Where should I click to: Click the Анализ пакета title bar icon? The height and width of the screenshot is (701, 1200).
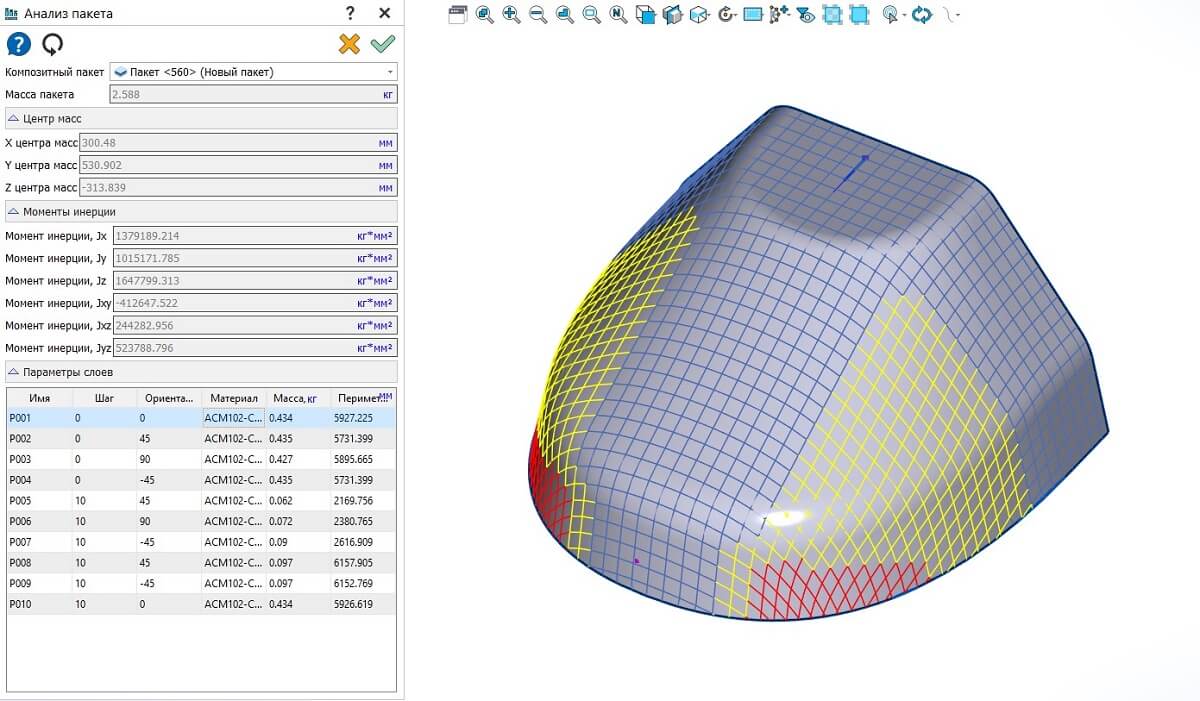click(11, 14)
